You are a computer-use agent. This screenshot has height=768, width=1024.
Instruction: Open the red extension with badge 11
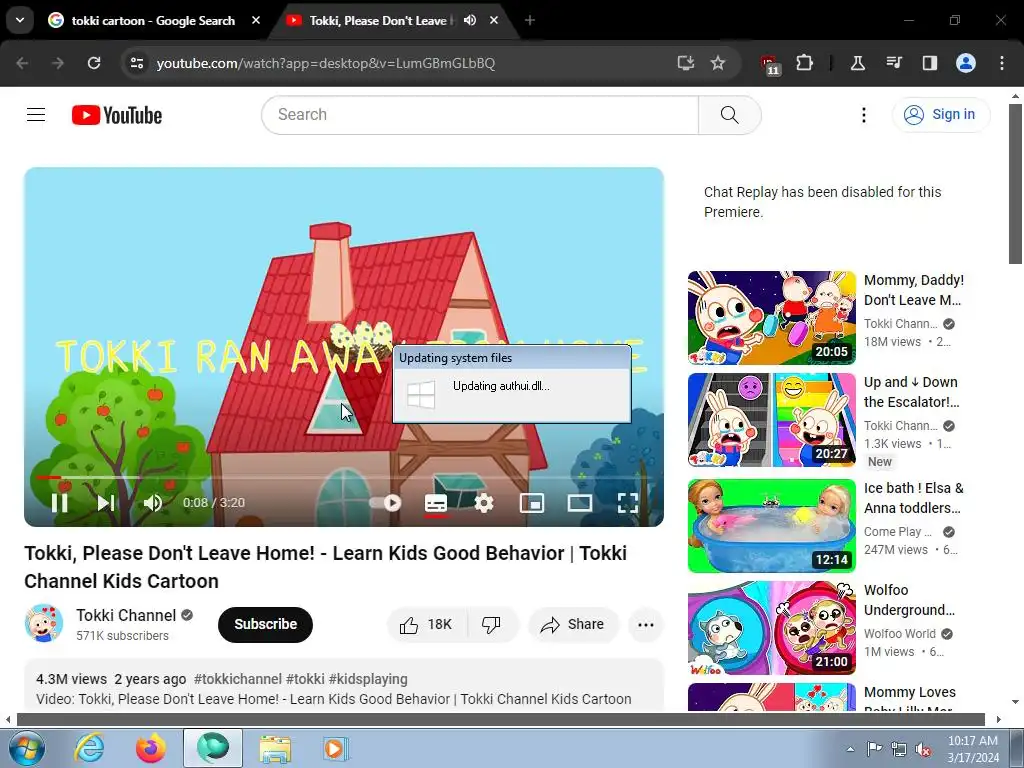pyautogui.click(x=770, y=65)
